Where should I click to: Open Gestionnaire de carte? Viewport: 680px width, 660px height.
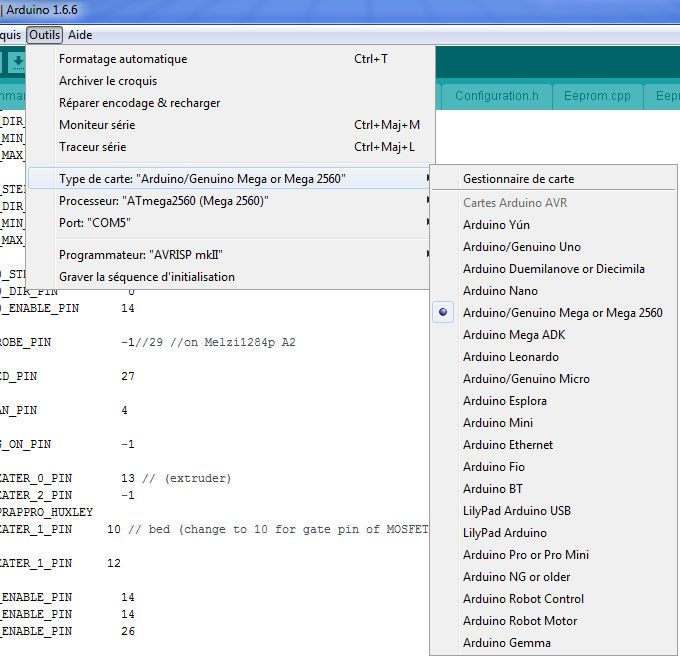tap(554, 179)
